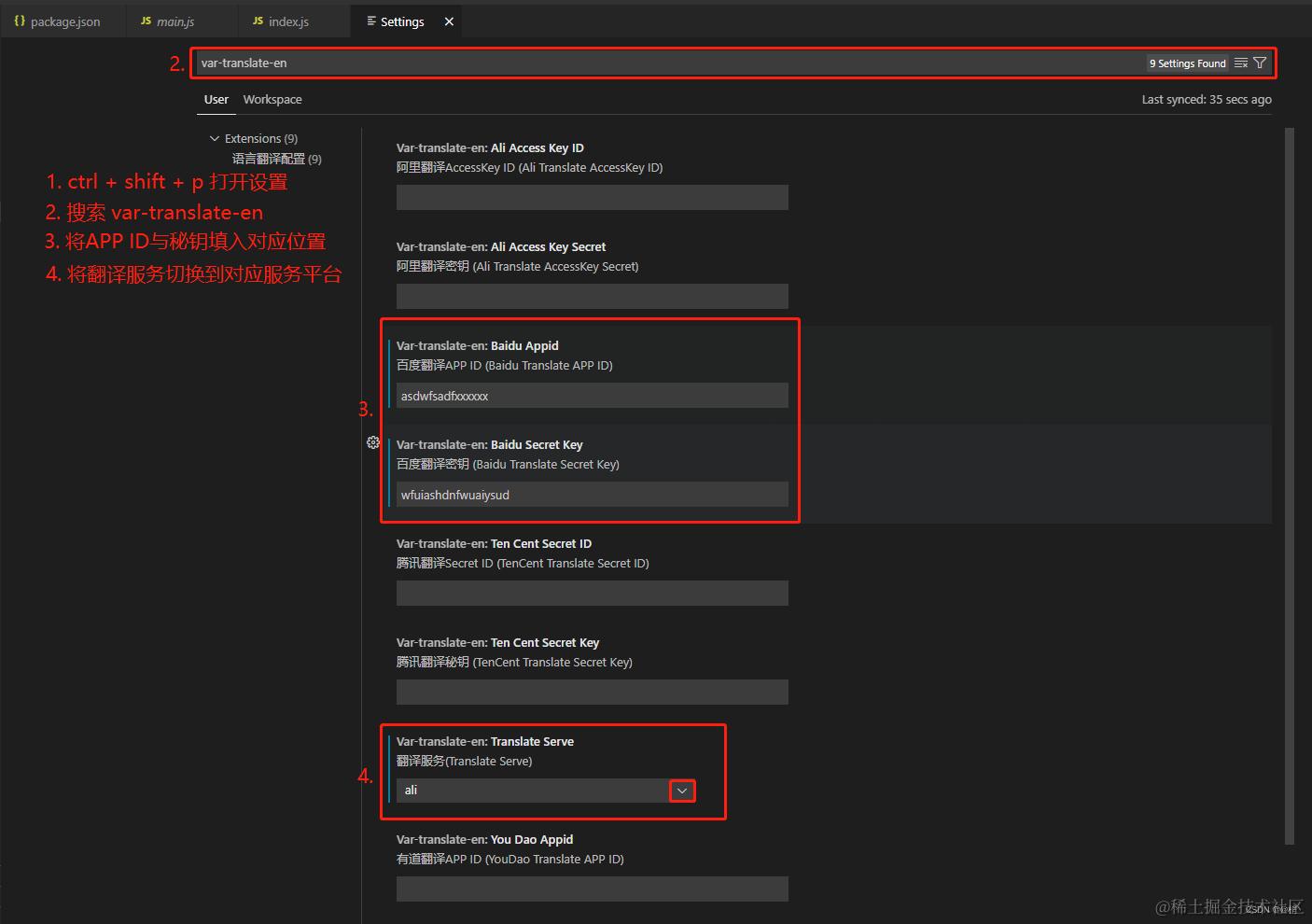Open the package.json tab
The image size is (1312, 924).
tap(63, 21)
